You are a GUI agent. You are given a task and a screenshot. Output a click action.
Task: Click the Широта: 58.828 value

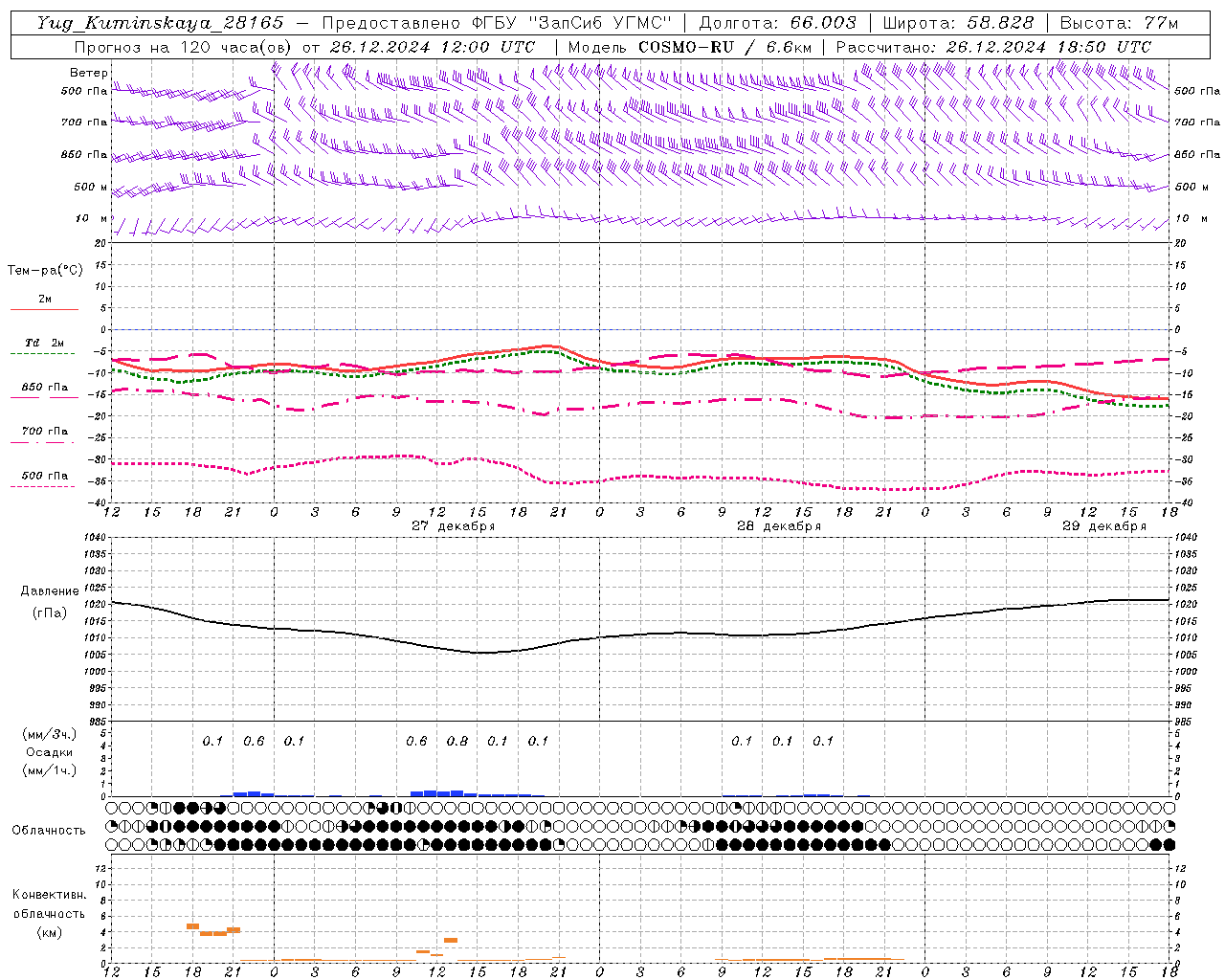(958, 23)
